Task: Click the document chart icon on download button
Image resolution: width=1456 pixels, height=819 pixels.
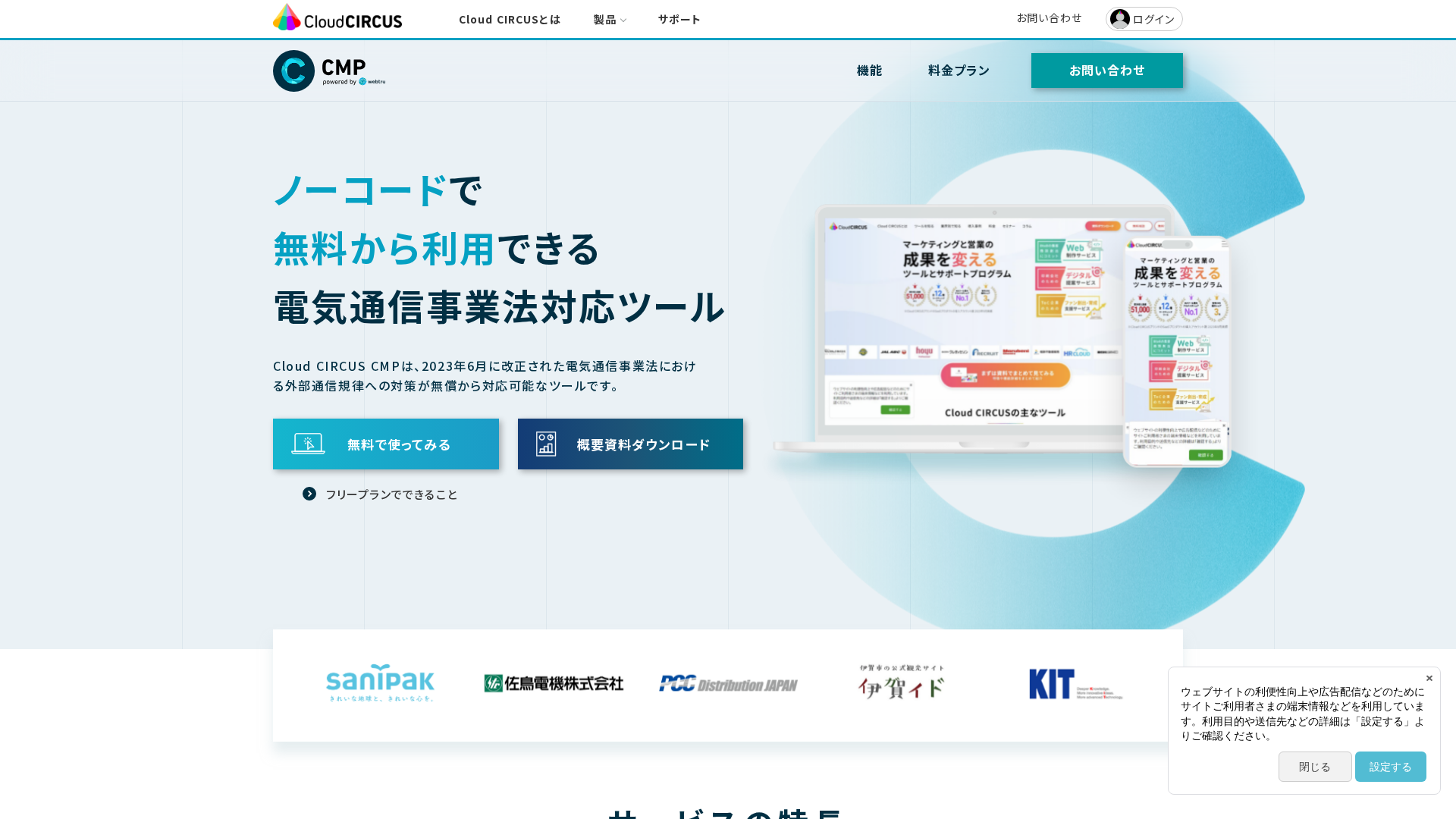Action: [546, 444]
